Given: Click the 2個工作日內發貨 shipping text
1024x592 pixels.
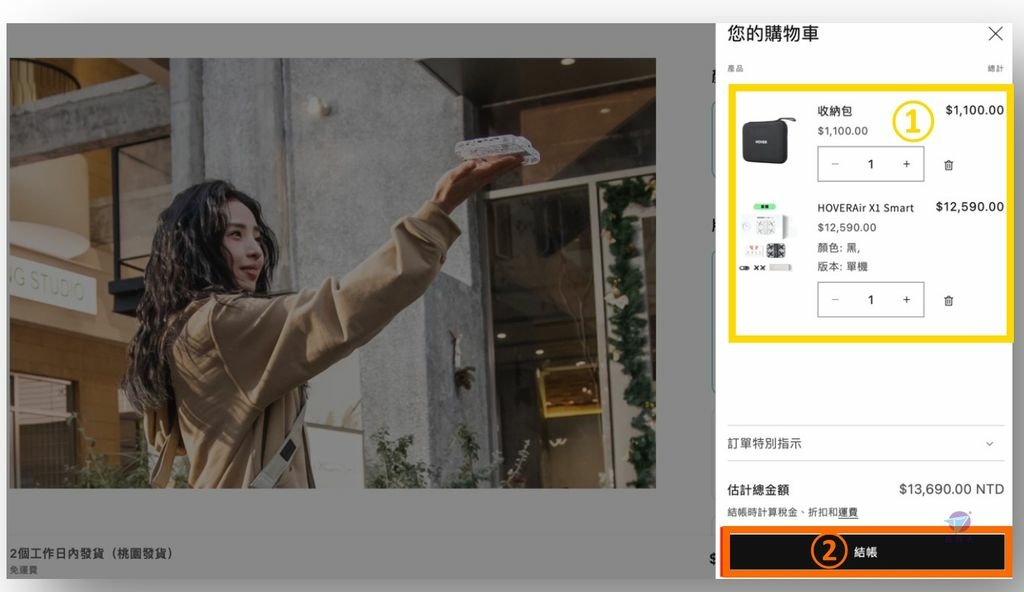Looking at the screenshot, I should click(x=91, y=553).
